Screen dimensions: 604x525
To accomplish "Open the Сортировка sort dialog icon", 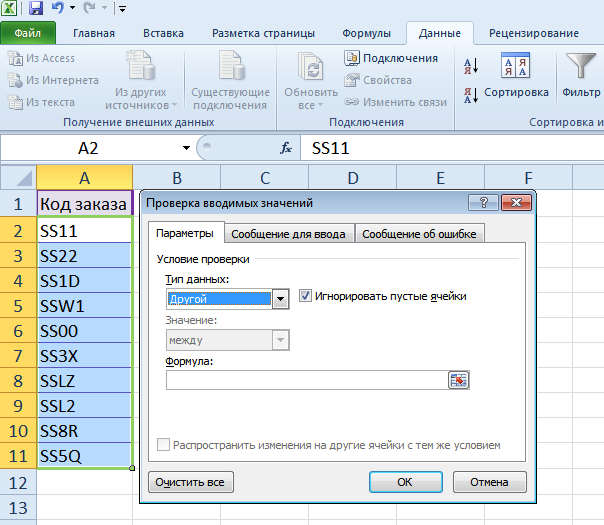I will click(516, 68).
